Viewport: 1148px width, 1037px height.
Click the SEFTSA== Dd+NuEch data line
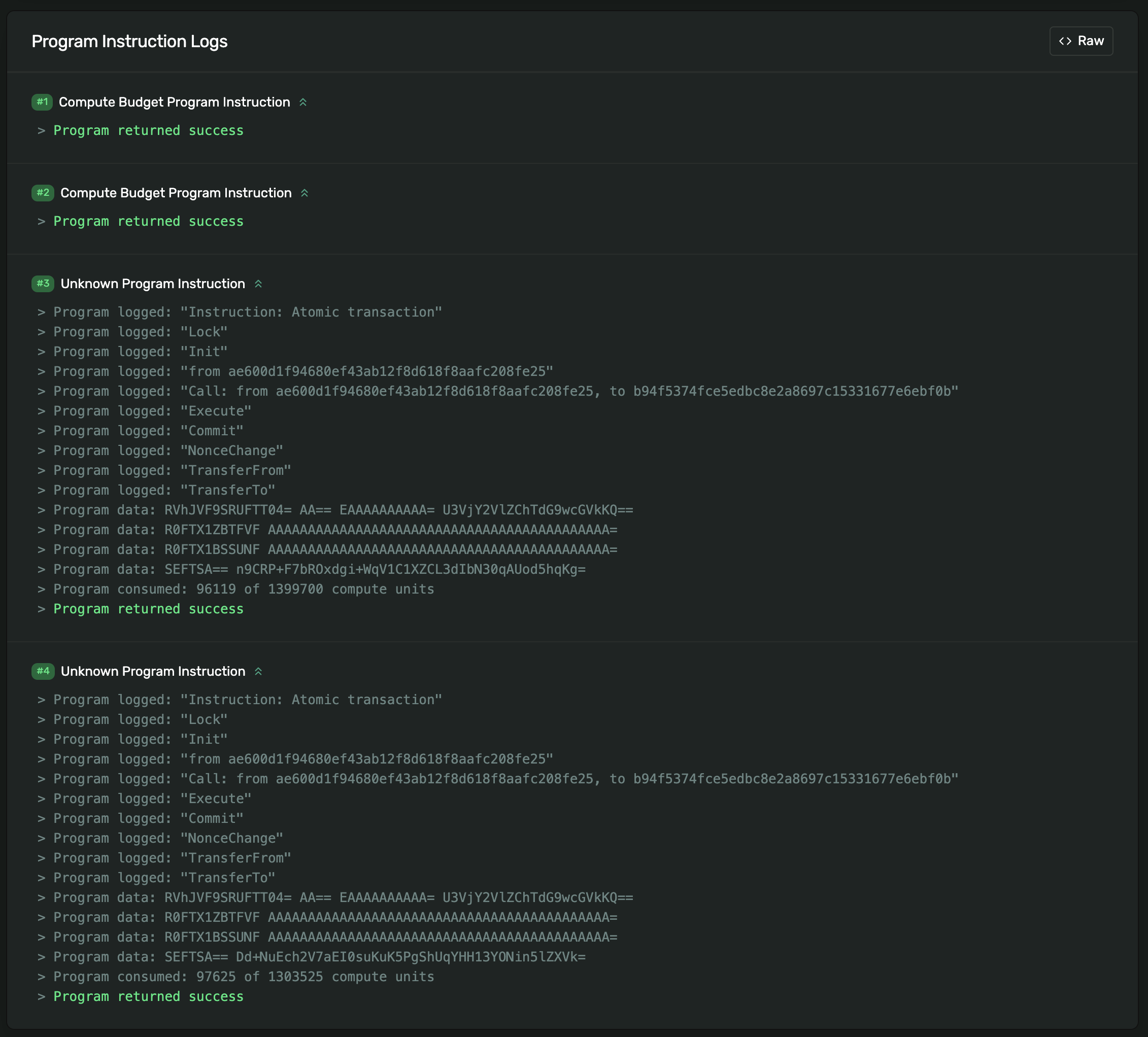click(319, 957)
